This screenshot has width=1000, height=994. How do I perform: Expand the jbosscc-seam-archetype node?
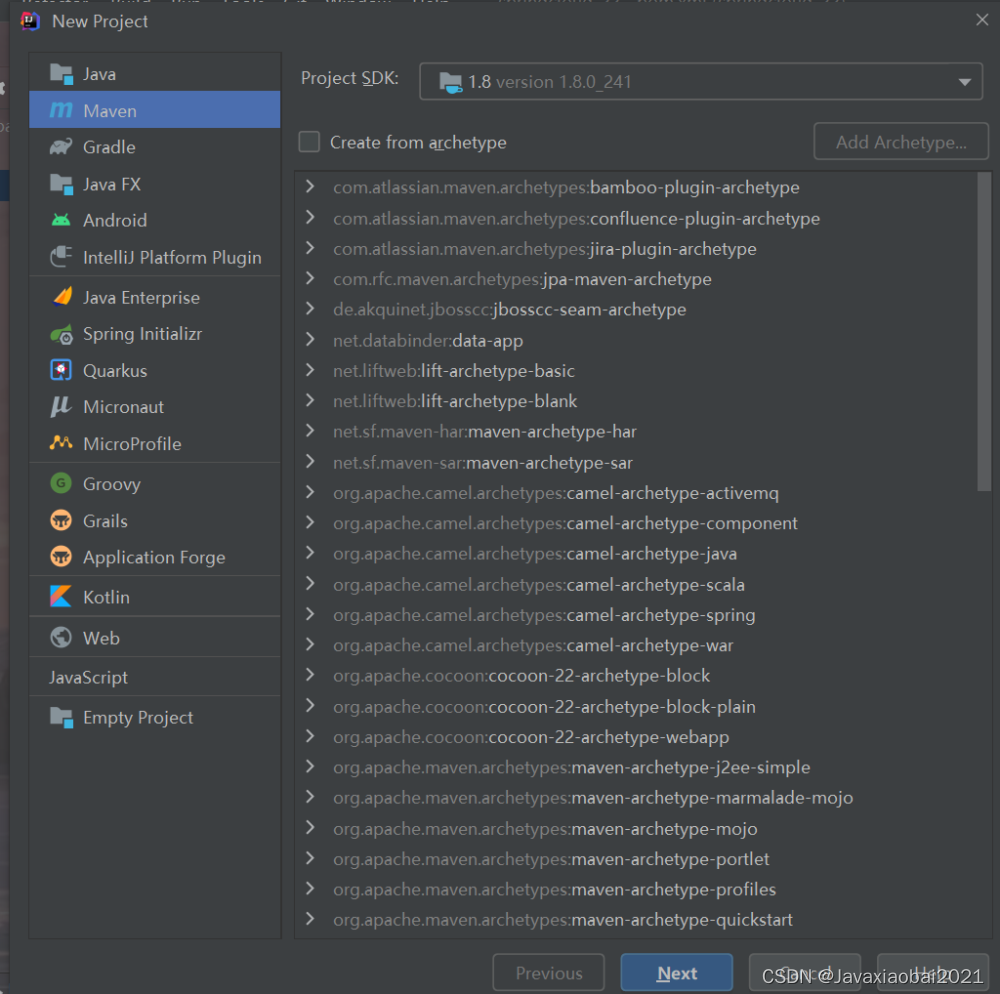pos(310,309)
